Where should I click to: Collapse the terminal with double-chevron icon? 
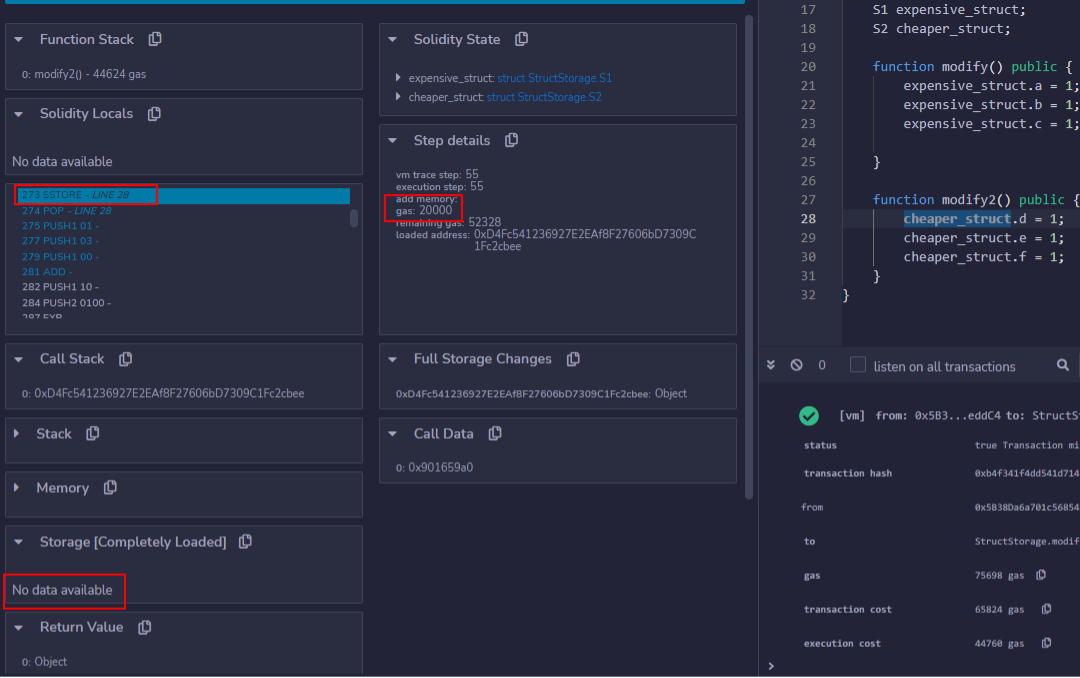771,365
